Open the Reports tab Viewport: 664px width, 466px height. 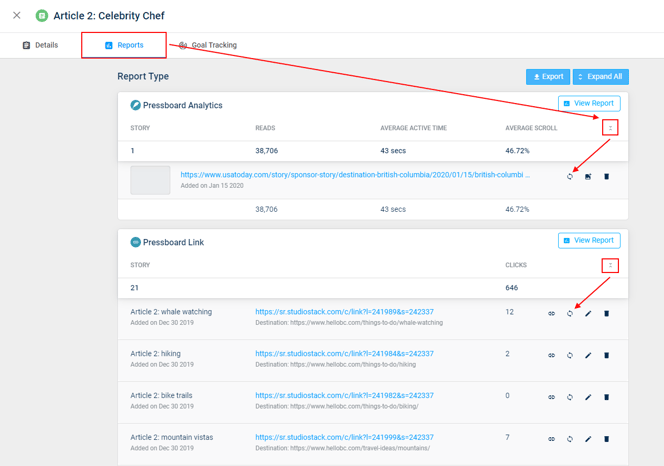(x=124, y=45)
